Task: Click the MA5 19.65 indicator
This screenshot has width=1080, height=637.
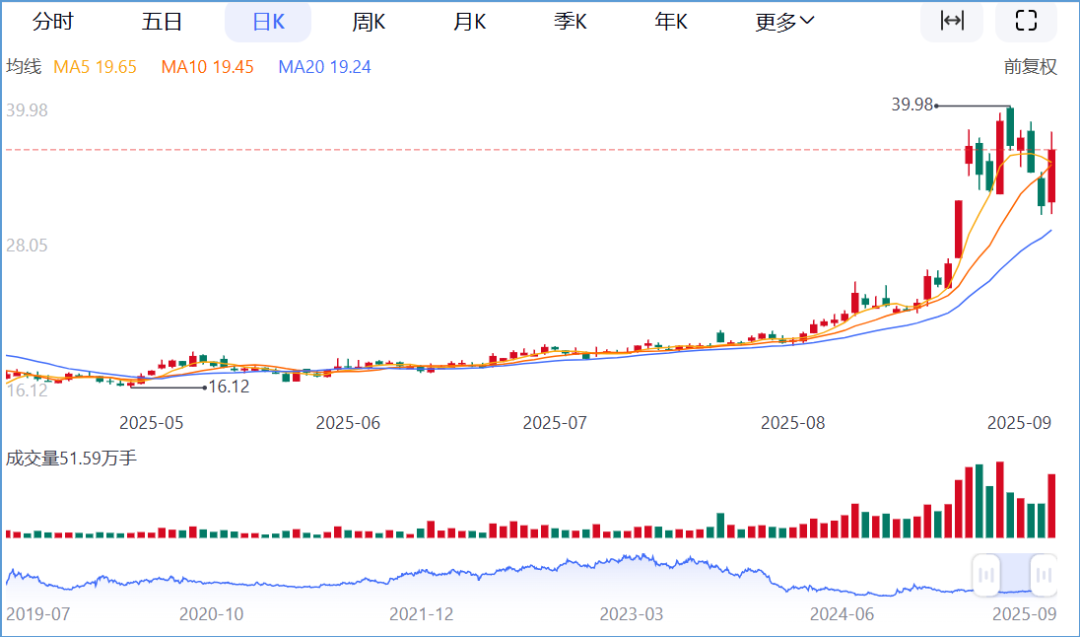Action: coord(95,67)
